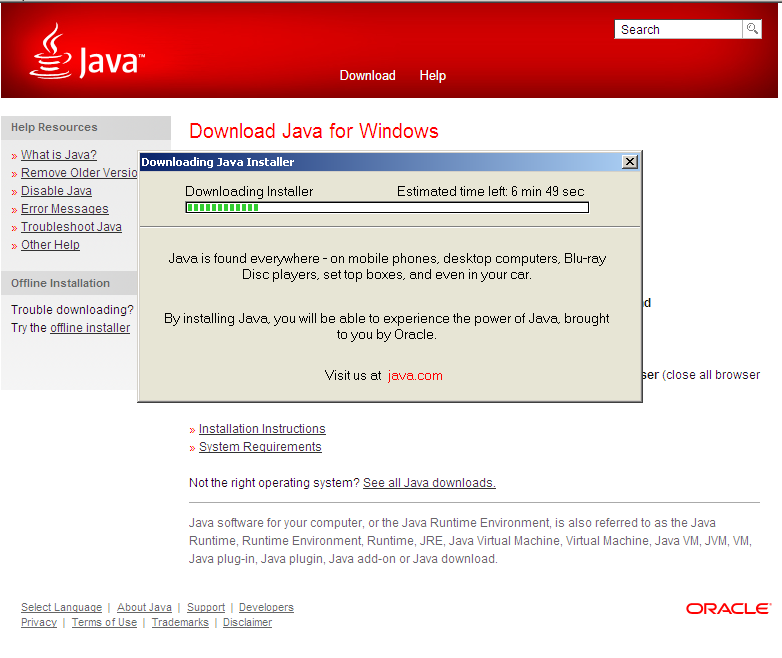Screen dimensions: 782x658
Task: Click the installer download progress bar
Action: (x=387, y=208)
